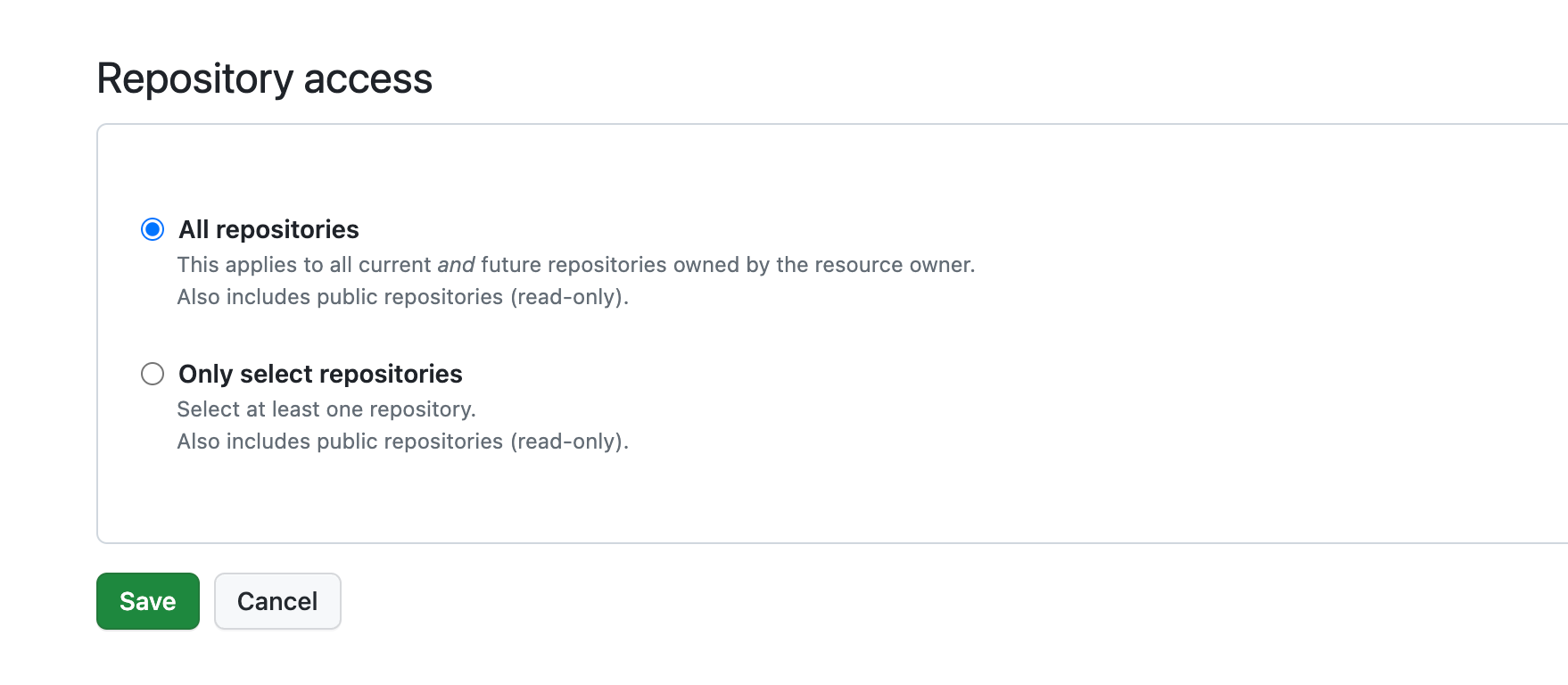Viewport: 1568px width, 685px height.
Task: Click '(read-only)' text in the first option
Action: tap(569, 297)
